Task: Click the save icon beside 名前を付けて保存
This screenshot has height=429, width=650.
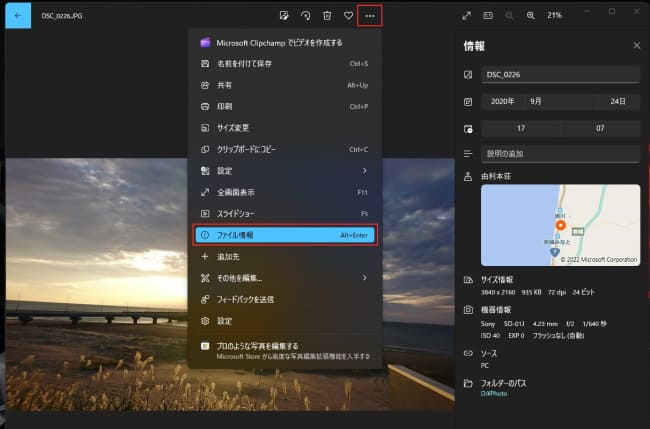Action: 205,64
